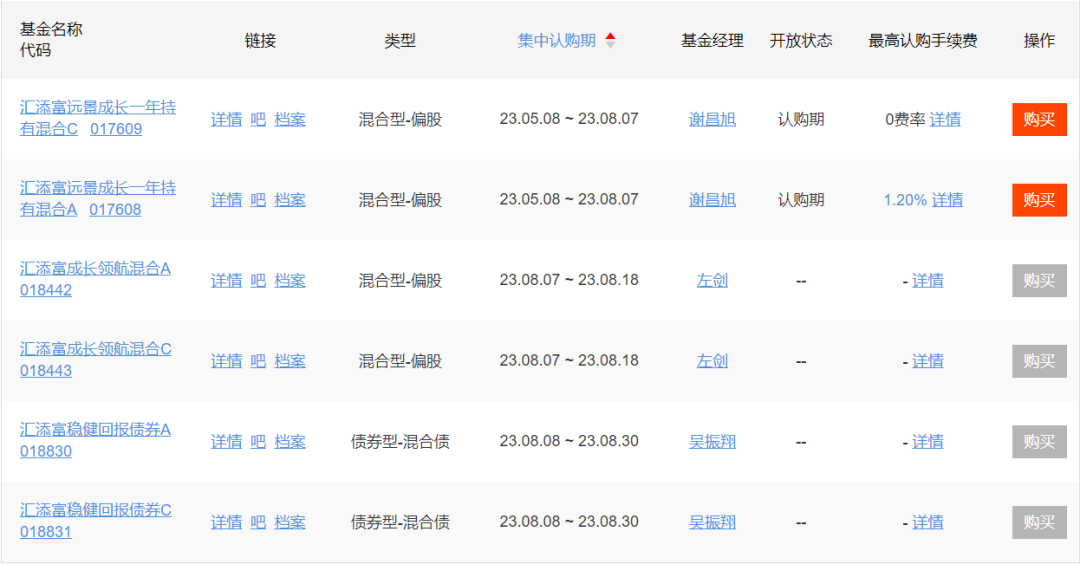
Task: Open 吧 forum link for fund 017608
Action: tap(258, 200)
